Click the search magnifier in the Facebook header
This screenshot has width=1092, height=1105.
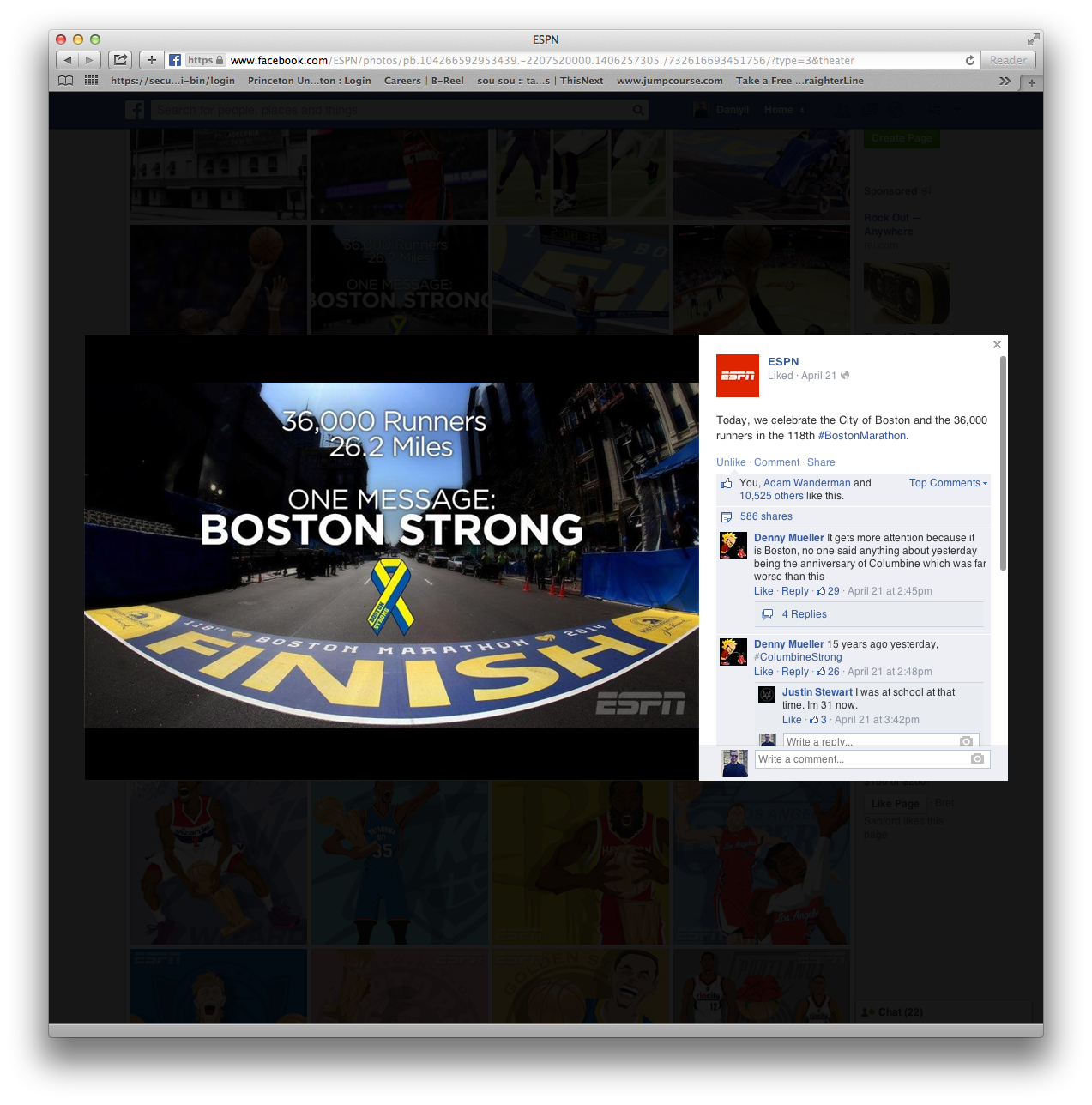tap(638, 110)
